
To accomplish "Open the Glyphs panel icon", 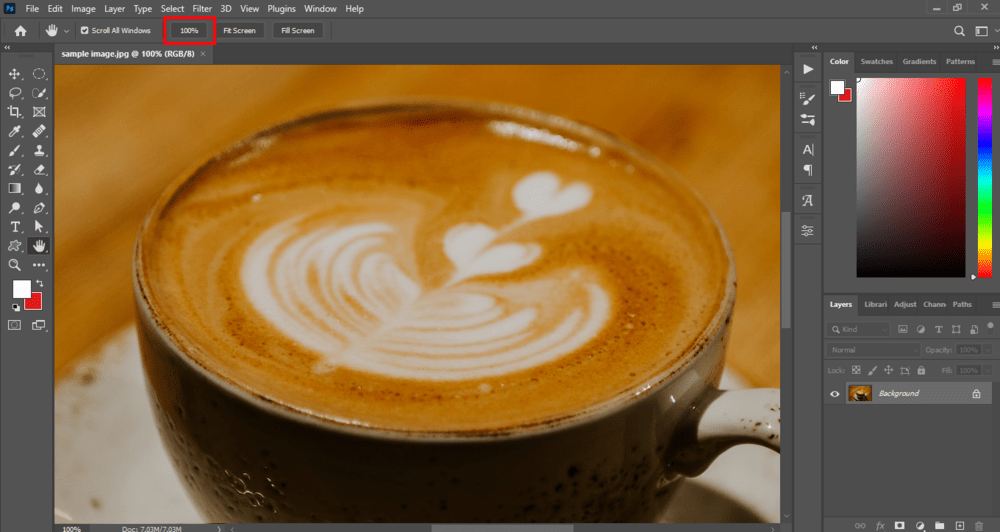I will [807, 201].
